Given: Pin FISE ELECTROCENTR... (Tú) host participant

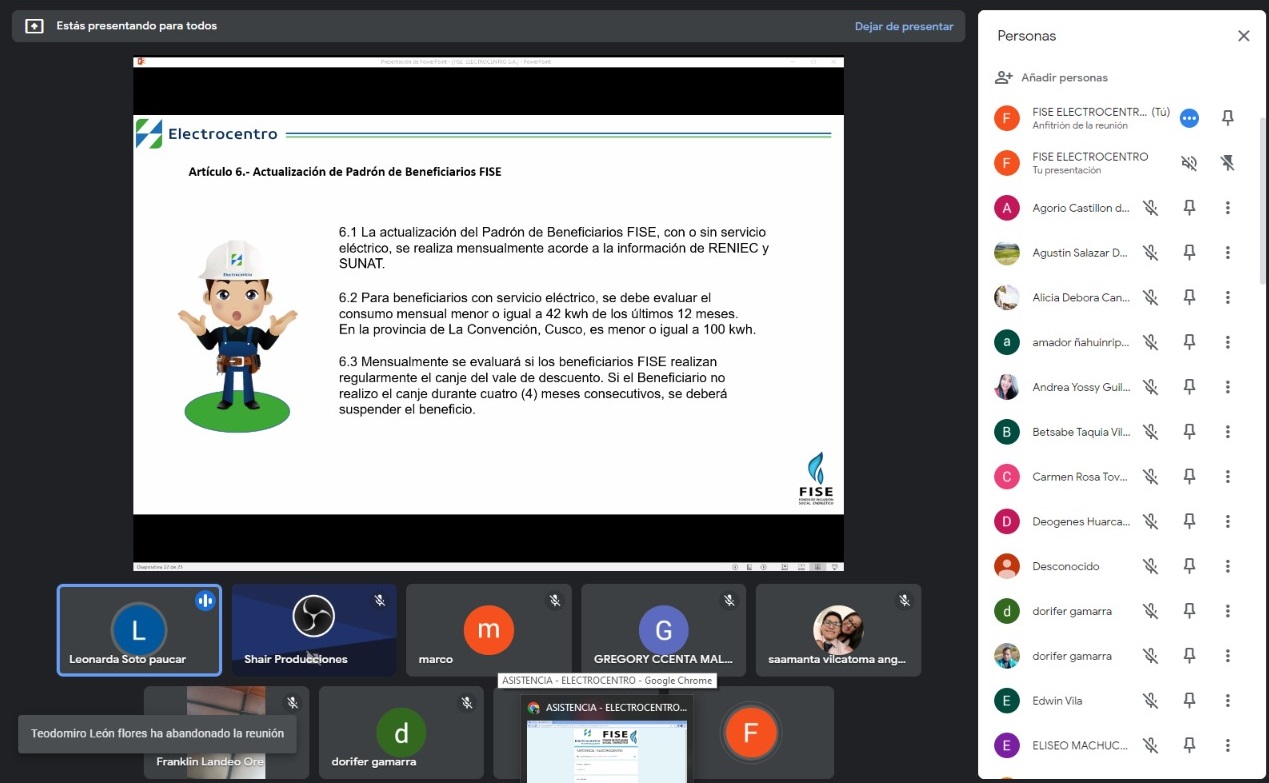Looking at the screenshot, I should pyautogui.click(x=1228, y=118).
